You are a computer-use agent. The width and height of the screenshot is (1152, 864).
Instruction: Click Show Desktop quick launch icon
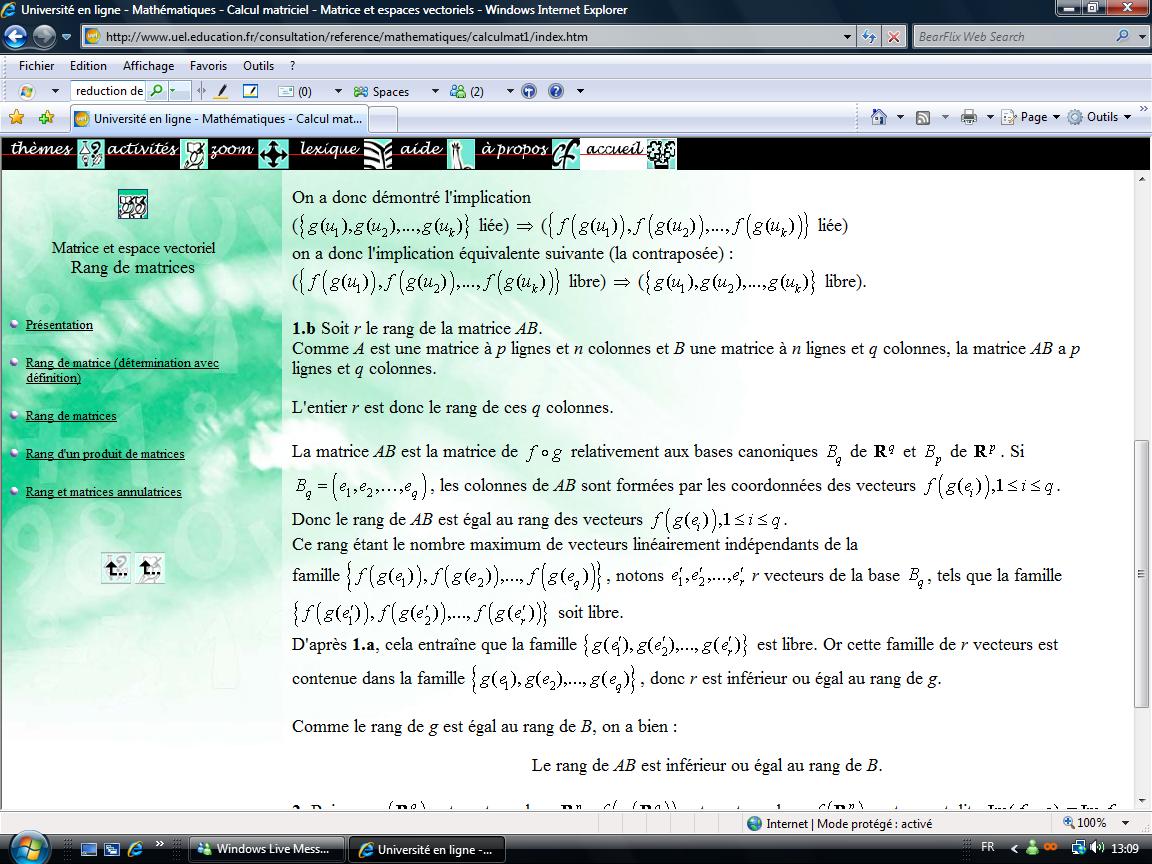click(89, 849)
